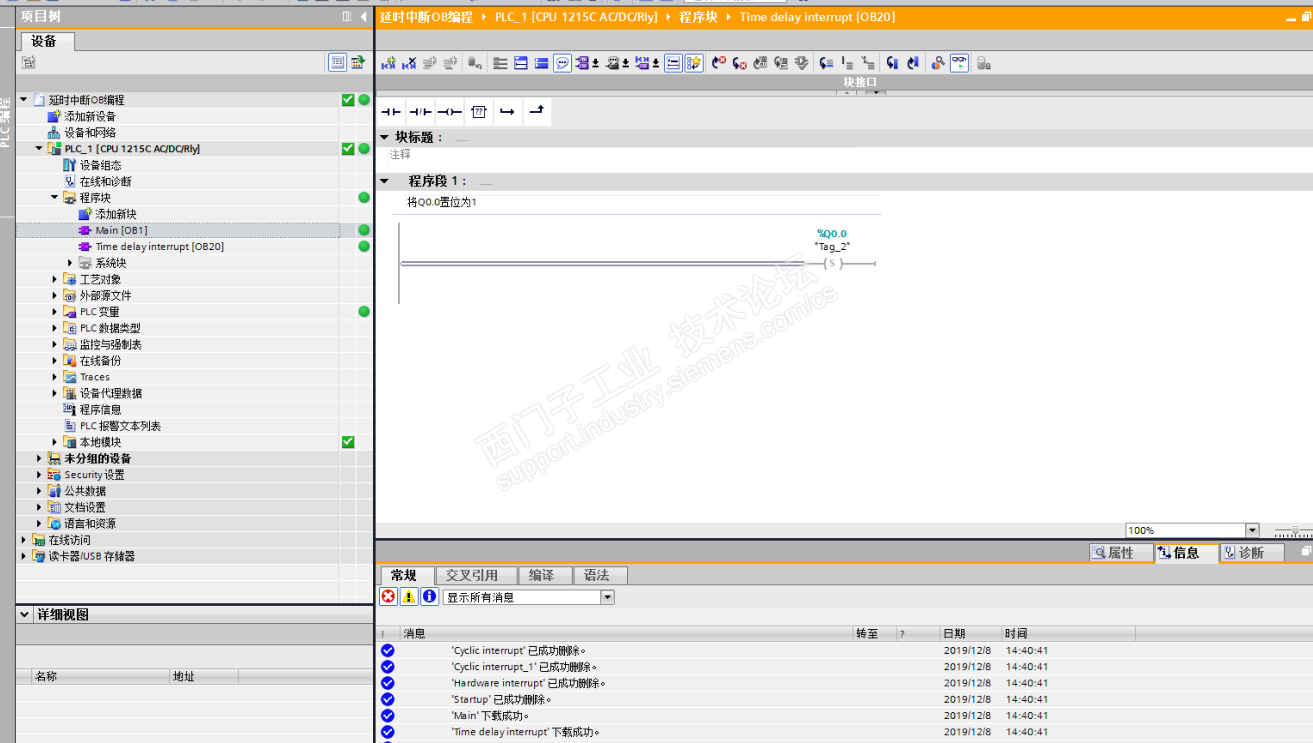This screenshot has width=1313, height=743.
Task: Switch to the 语法 syntax tab
Action: 598,575
